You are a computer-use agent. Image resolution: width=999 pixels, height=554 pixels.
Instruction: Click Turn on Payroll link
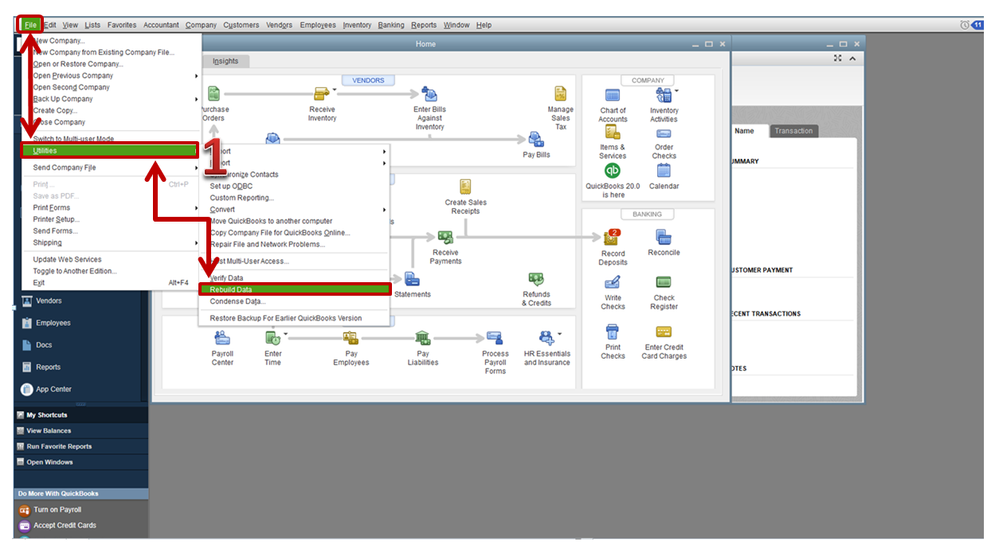point(57,509)
